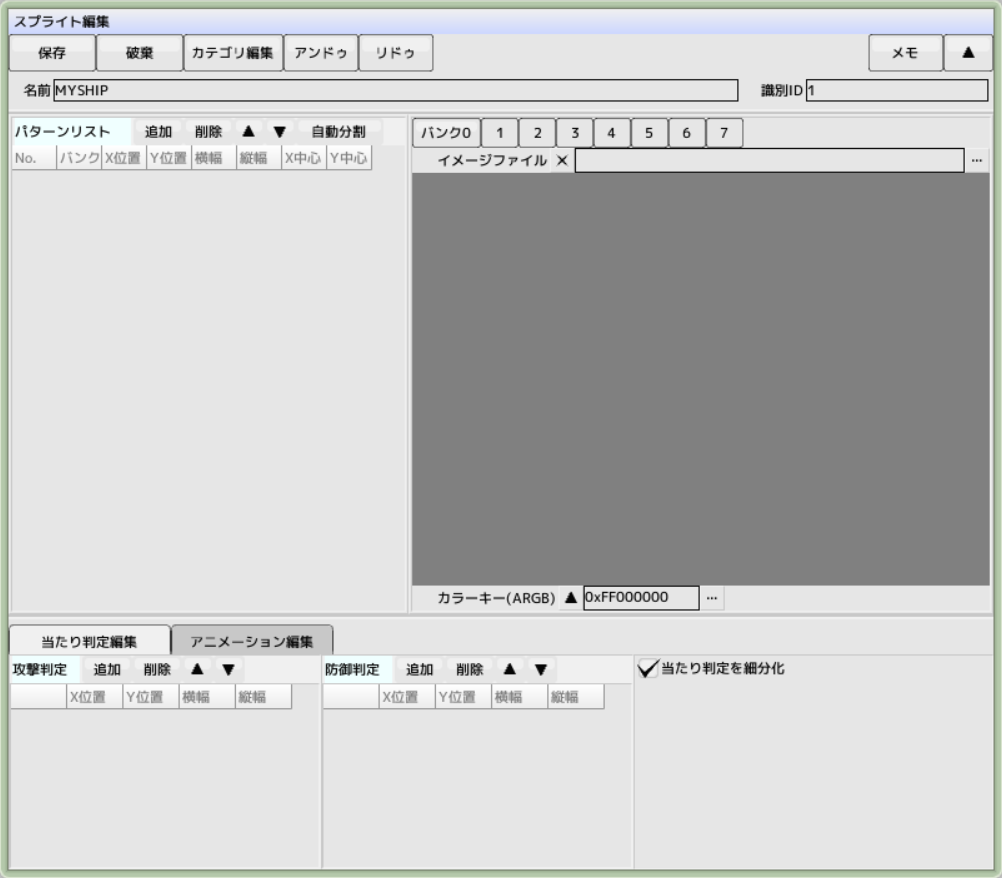Toggle 当たり判定を細分化 checkbox
Viewport: 1002px width, 878px height.
coord(648,669)
